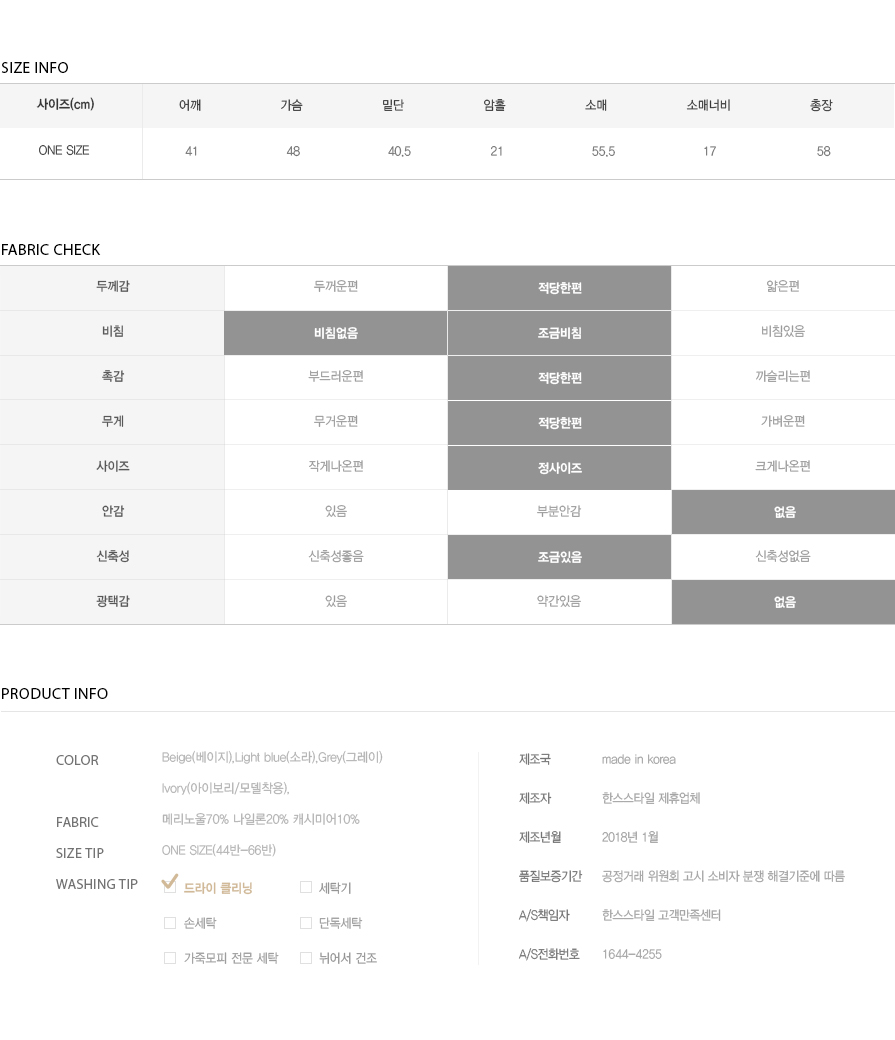Viewport: 895px width, 1040px height.
Task: Click the 광택감 row header
Action: [112, 602]
